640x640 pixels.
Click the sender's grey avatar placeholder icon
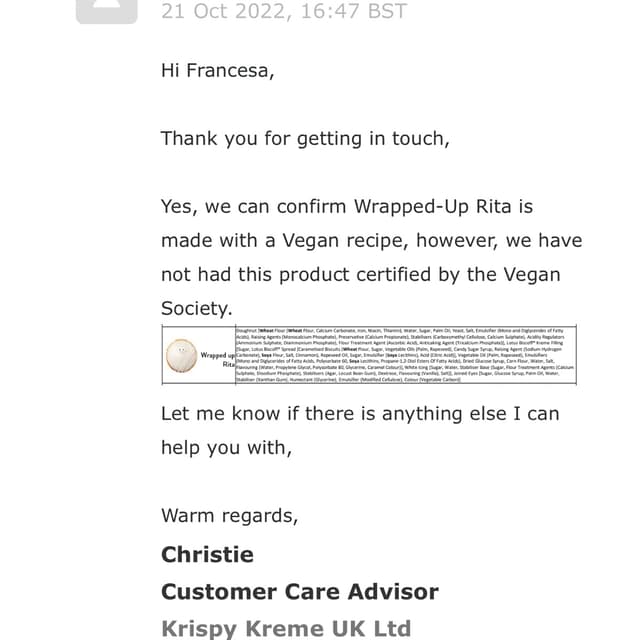[x=107, y=11]
